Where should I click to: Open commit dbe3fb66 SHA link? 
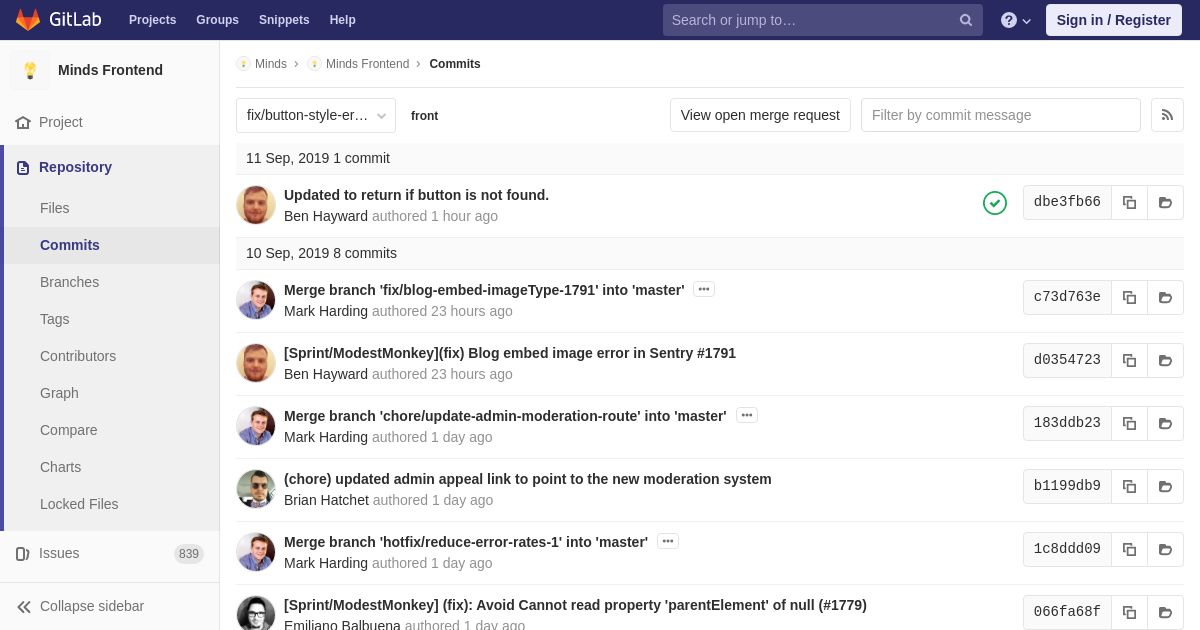[1067, 202]
